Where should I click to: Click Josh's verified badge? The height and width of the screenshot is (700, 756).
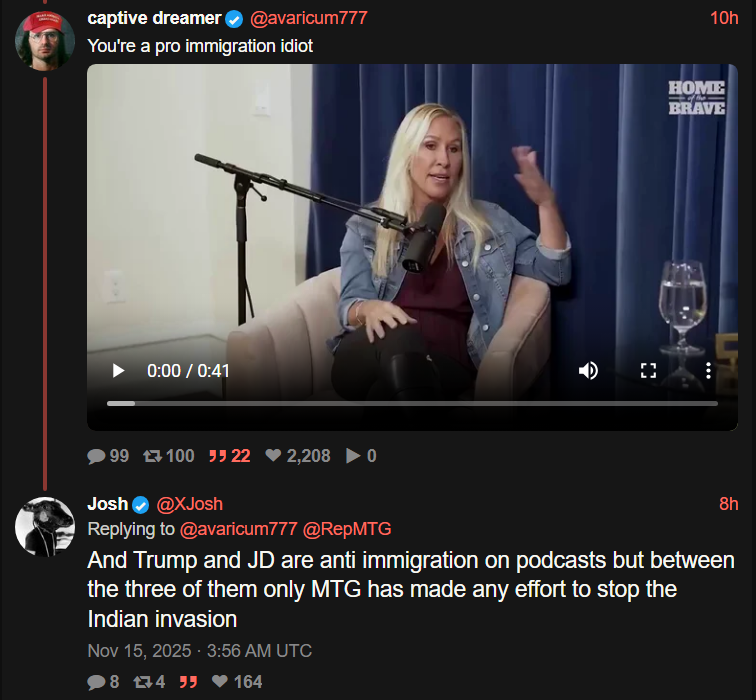[140, 505]
